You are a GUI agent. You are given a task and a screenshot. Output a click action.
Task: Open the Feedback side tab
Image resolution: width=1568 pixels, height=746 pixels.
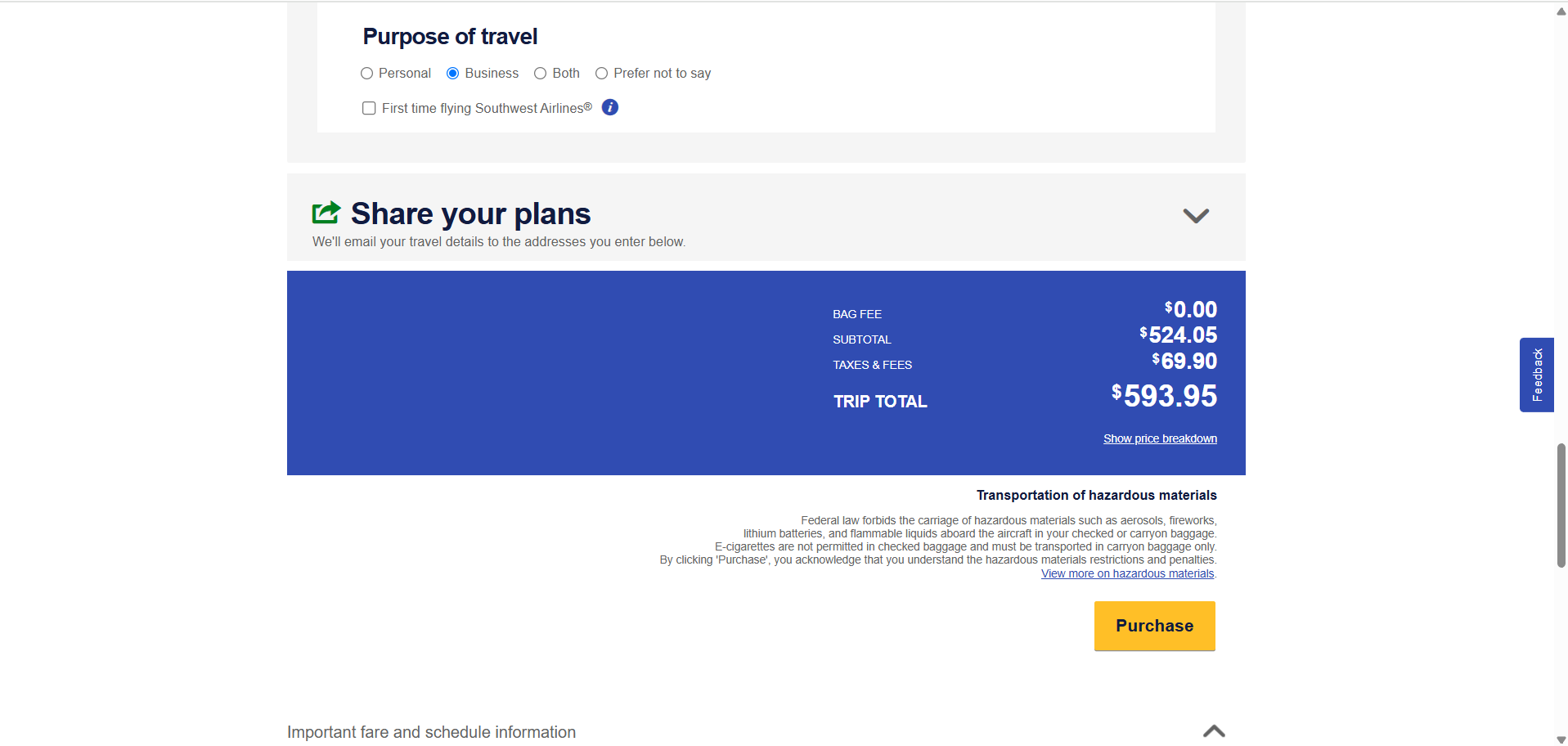pos(1536,375)
